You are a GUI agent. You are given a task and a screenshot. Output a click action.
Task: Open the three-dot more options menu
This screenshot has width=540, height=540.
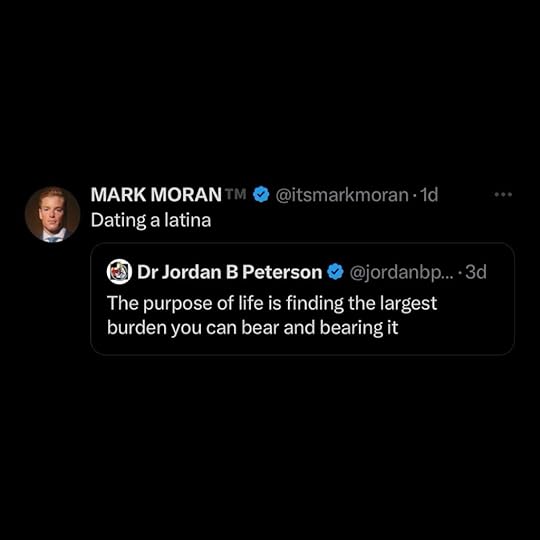(x=503, y=195)
